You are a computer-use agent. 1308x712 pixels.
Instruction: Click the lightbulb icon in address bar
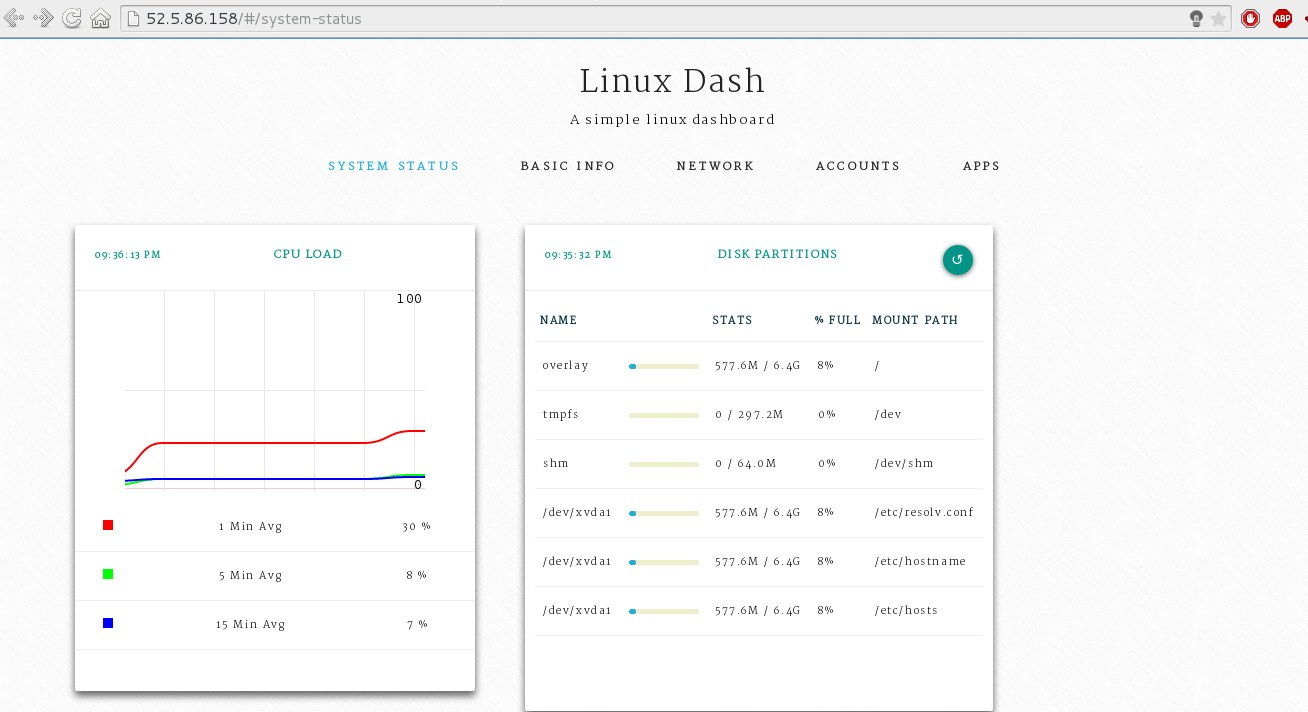[x=1195, y=18]
